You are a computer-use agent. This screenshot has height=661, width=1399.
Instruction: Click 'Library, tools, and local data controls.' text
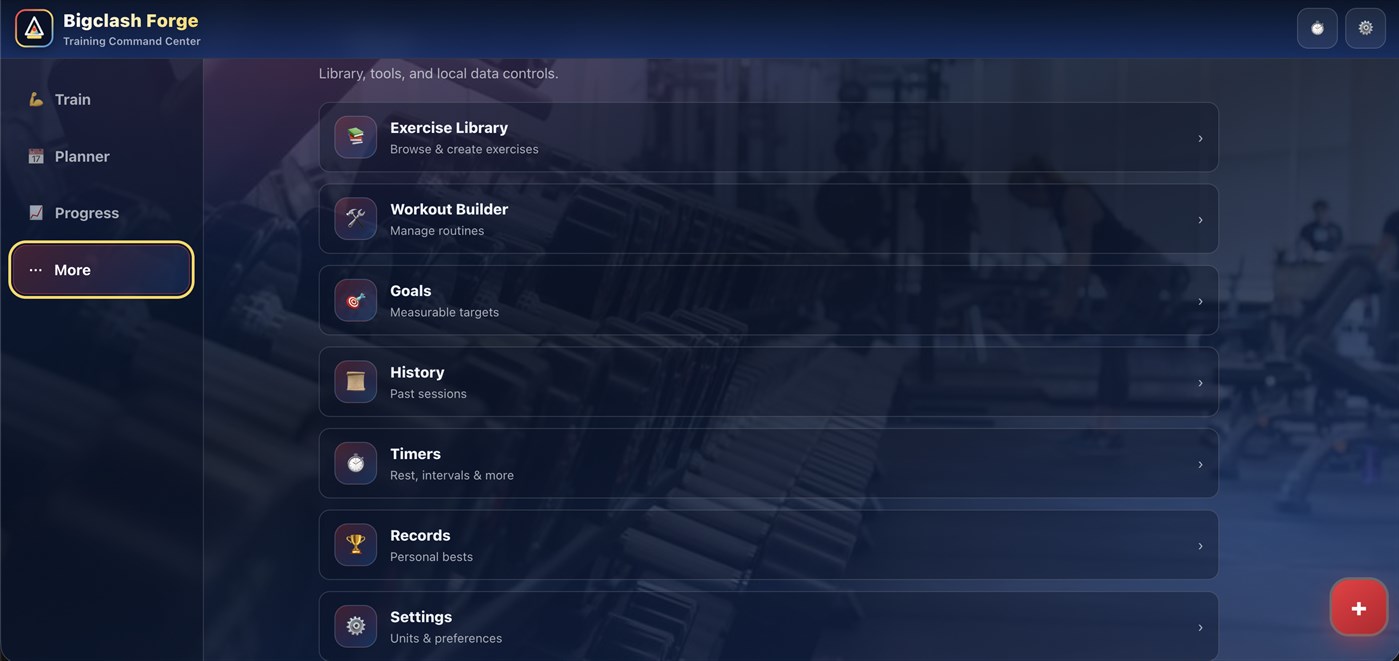coord(438,73)
